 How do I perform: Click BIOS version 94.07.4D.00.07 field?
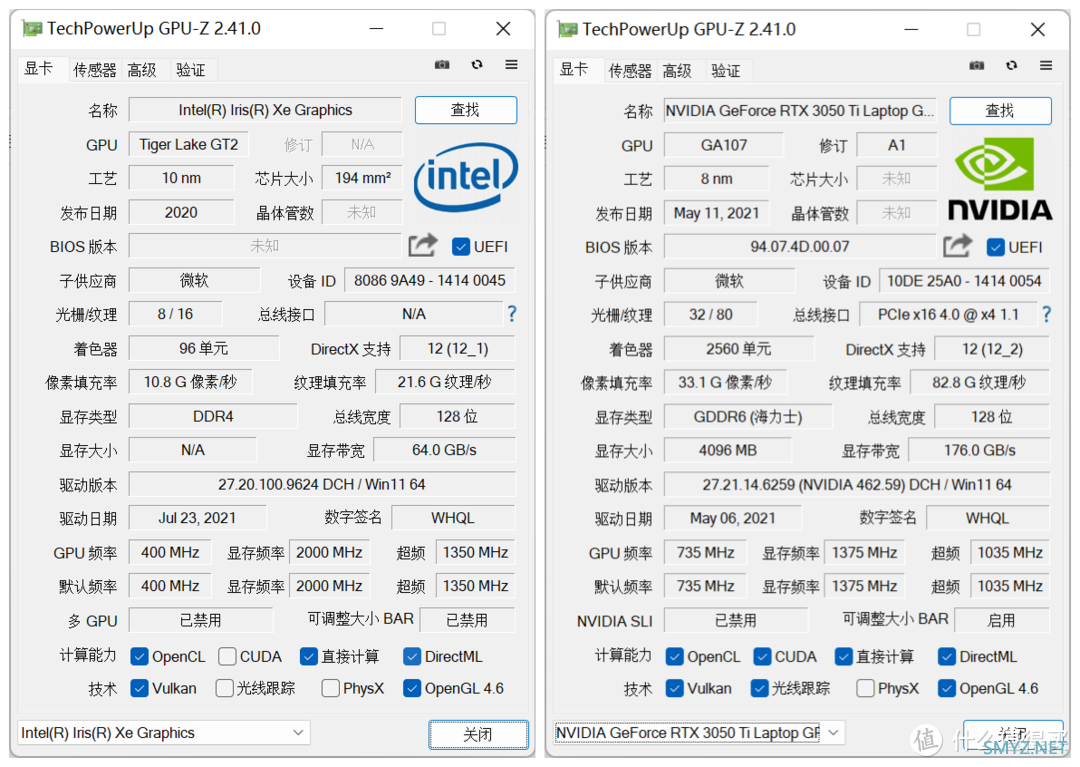800,246
